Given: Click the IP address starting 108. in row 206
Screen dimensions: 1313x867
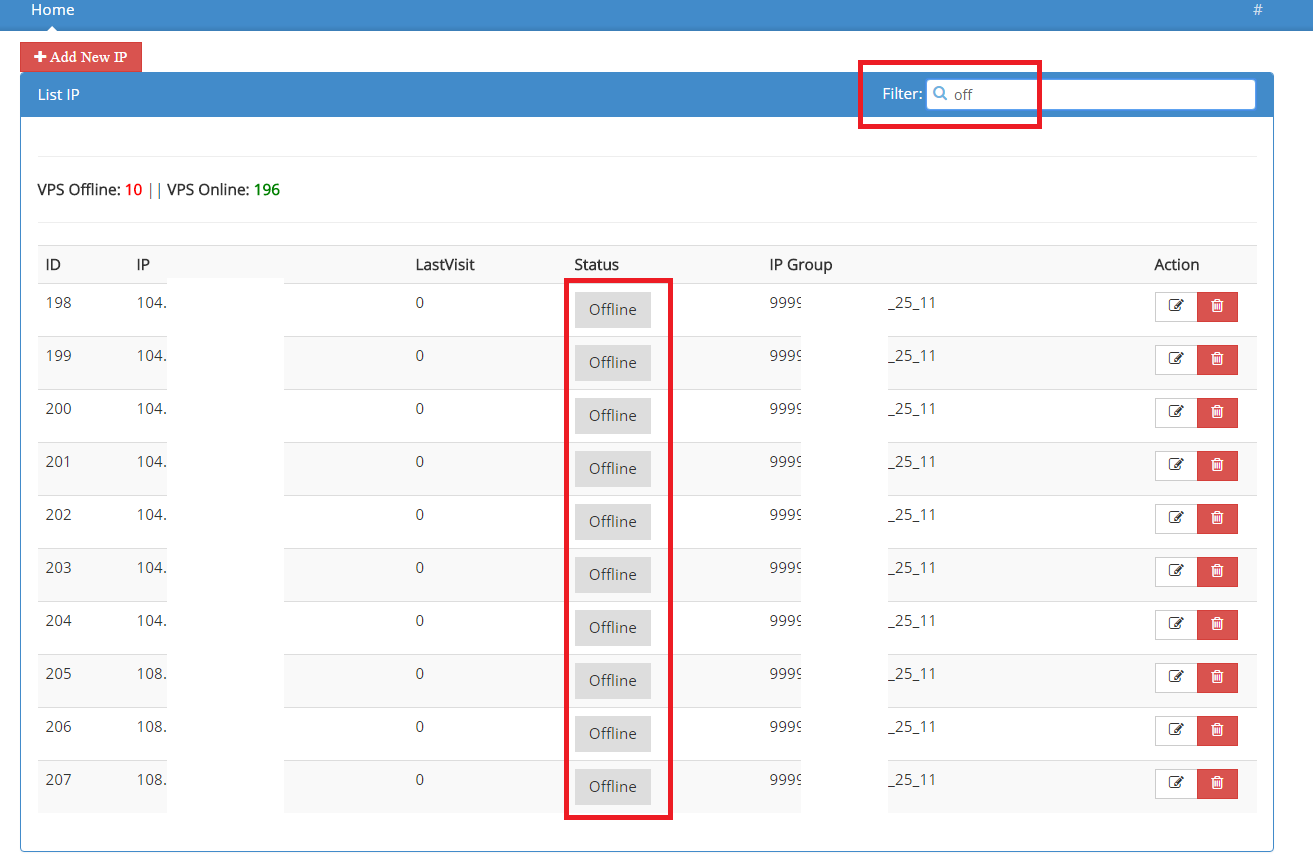Looking at the screenshot, I should [x=152, y=726].
